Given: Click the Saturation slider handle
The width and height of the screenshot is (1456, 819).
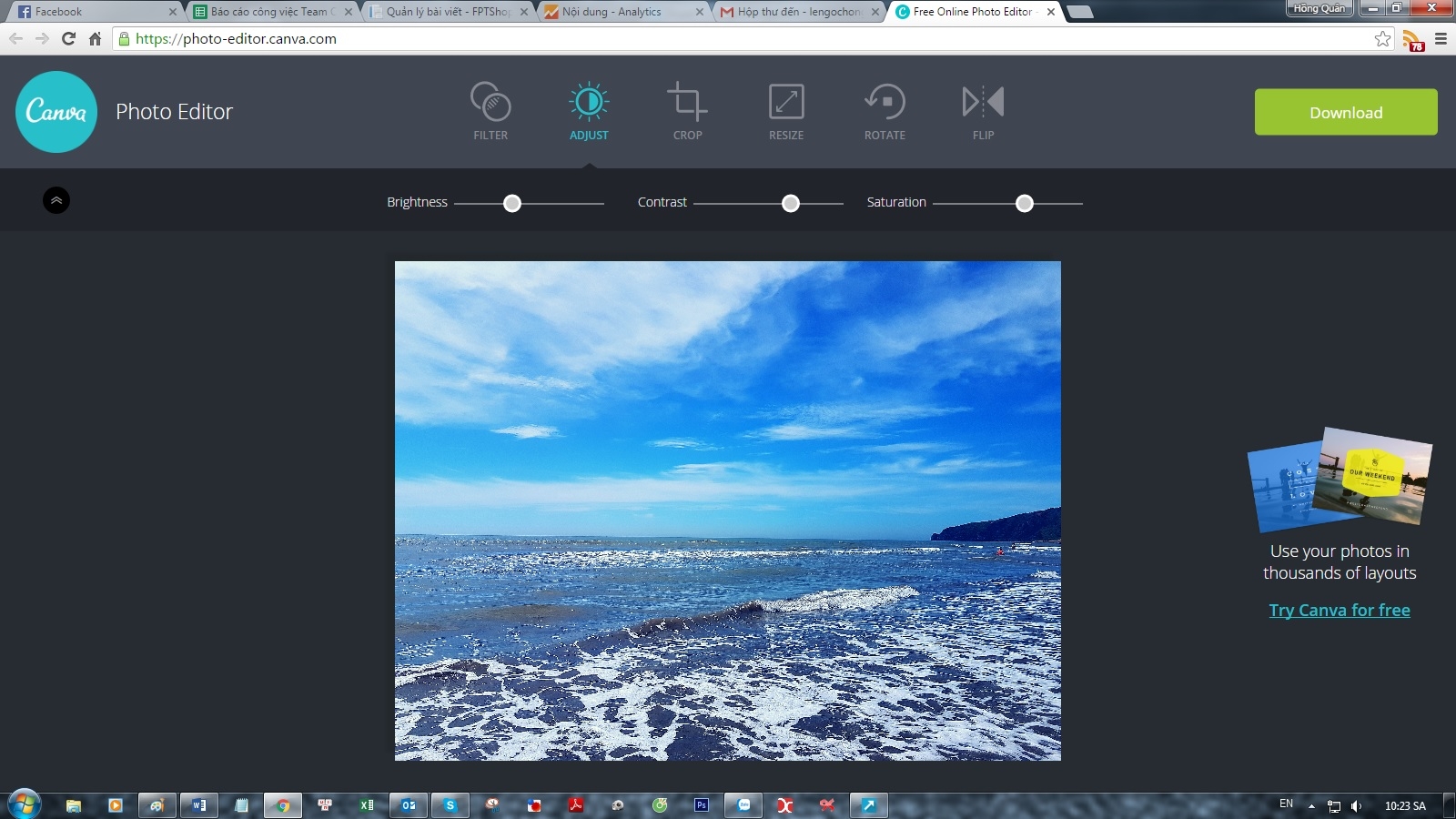Looking at the screenshot, I should (1025, 203).
